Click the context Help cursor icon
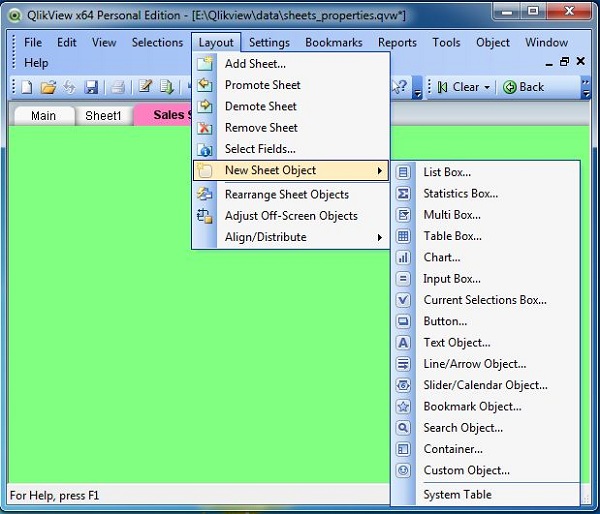The image size is (600, 514). tap(399, 87)
